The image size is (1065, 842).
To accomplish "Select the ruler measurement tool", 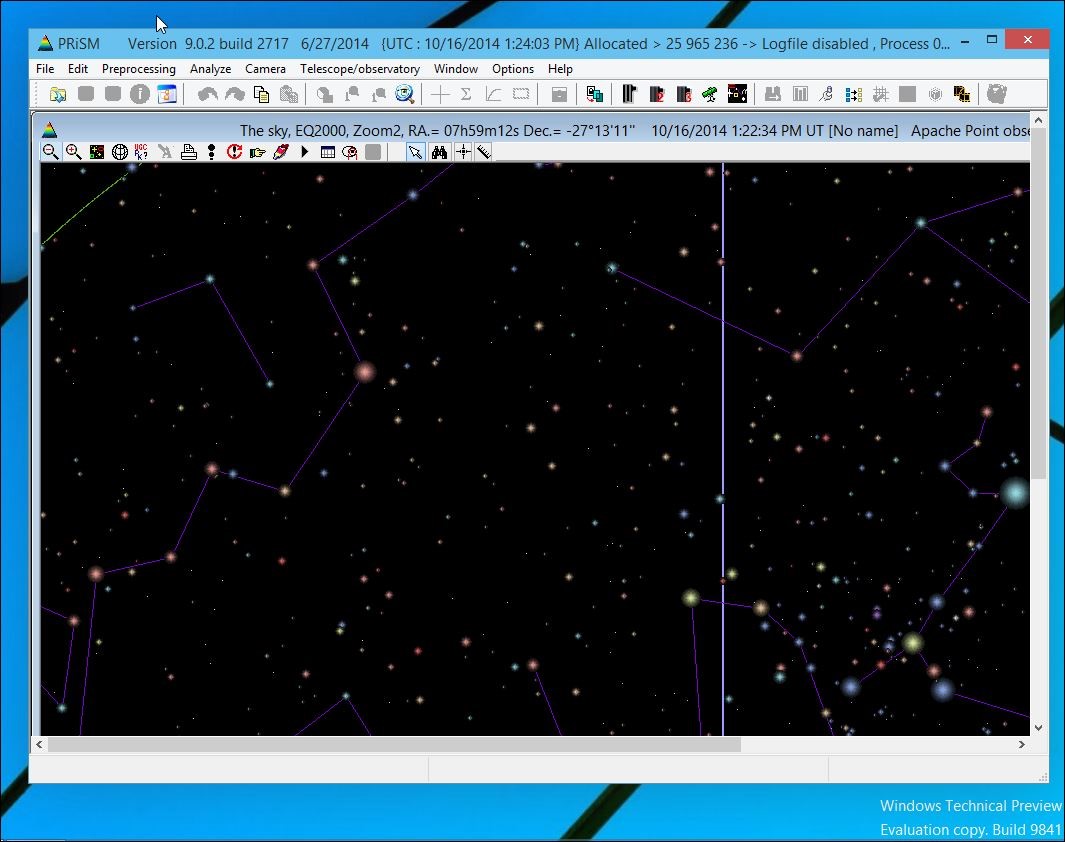I will [x=484, y=152].
